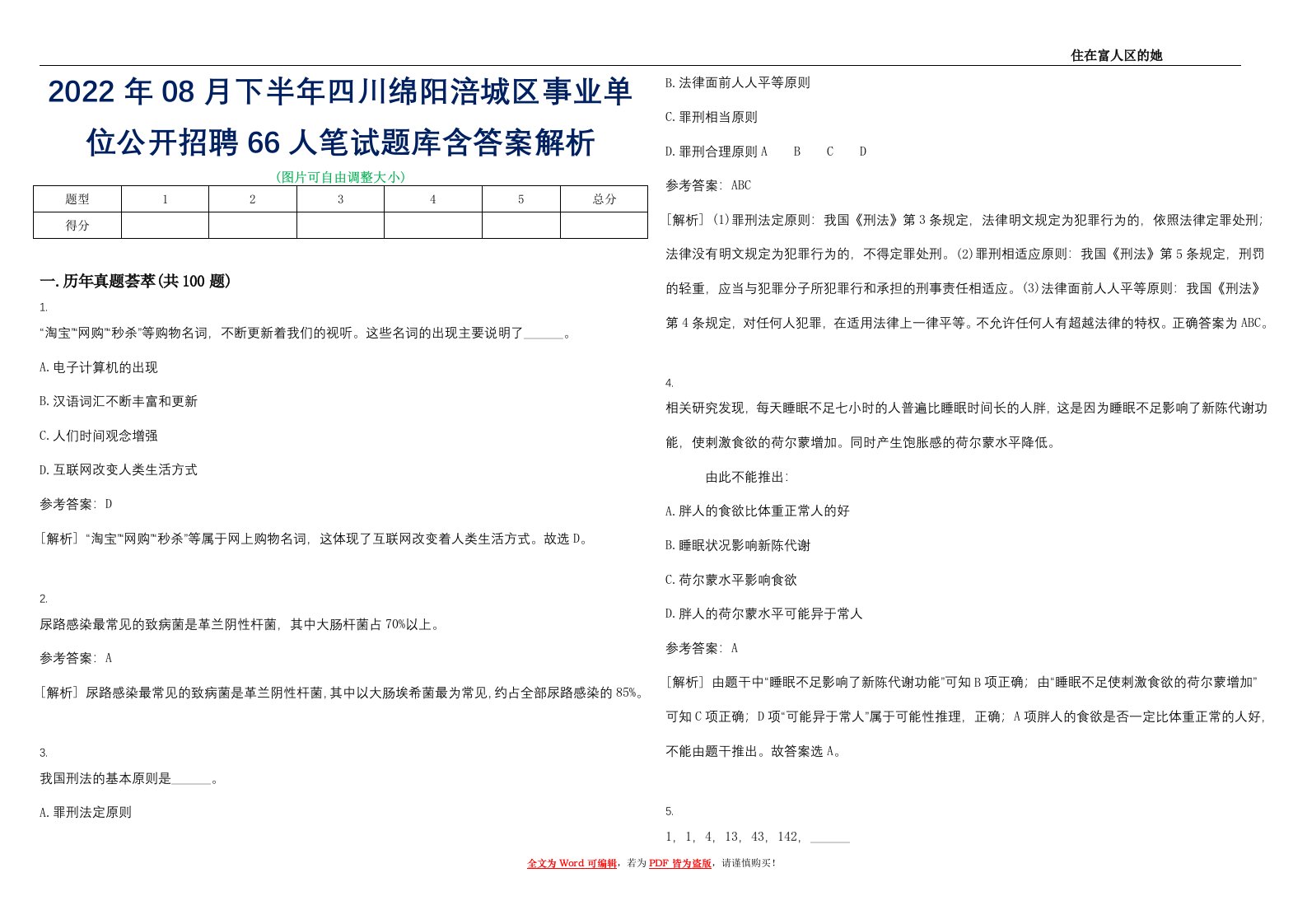Click the '总分' column header cell

point(604,199)
